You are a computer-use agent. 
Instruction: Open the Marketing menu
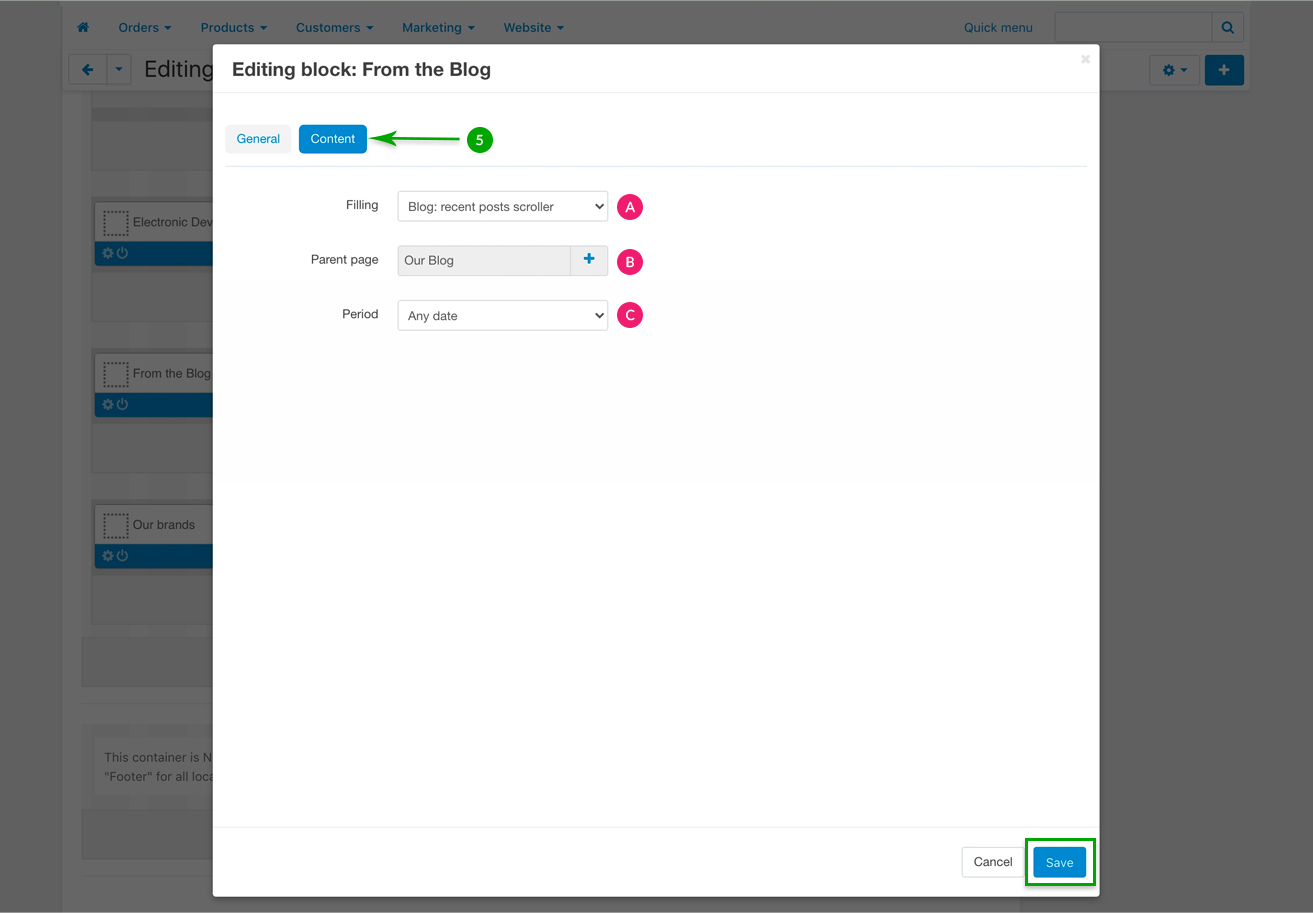[438, 27]
